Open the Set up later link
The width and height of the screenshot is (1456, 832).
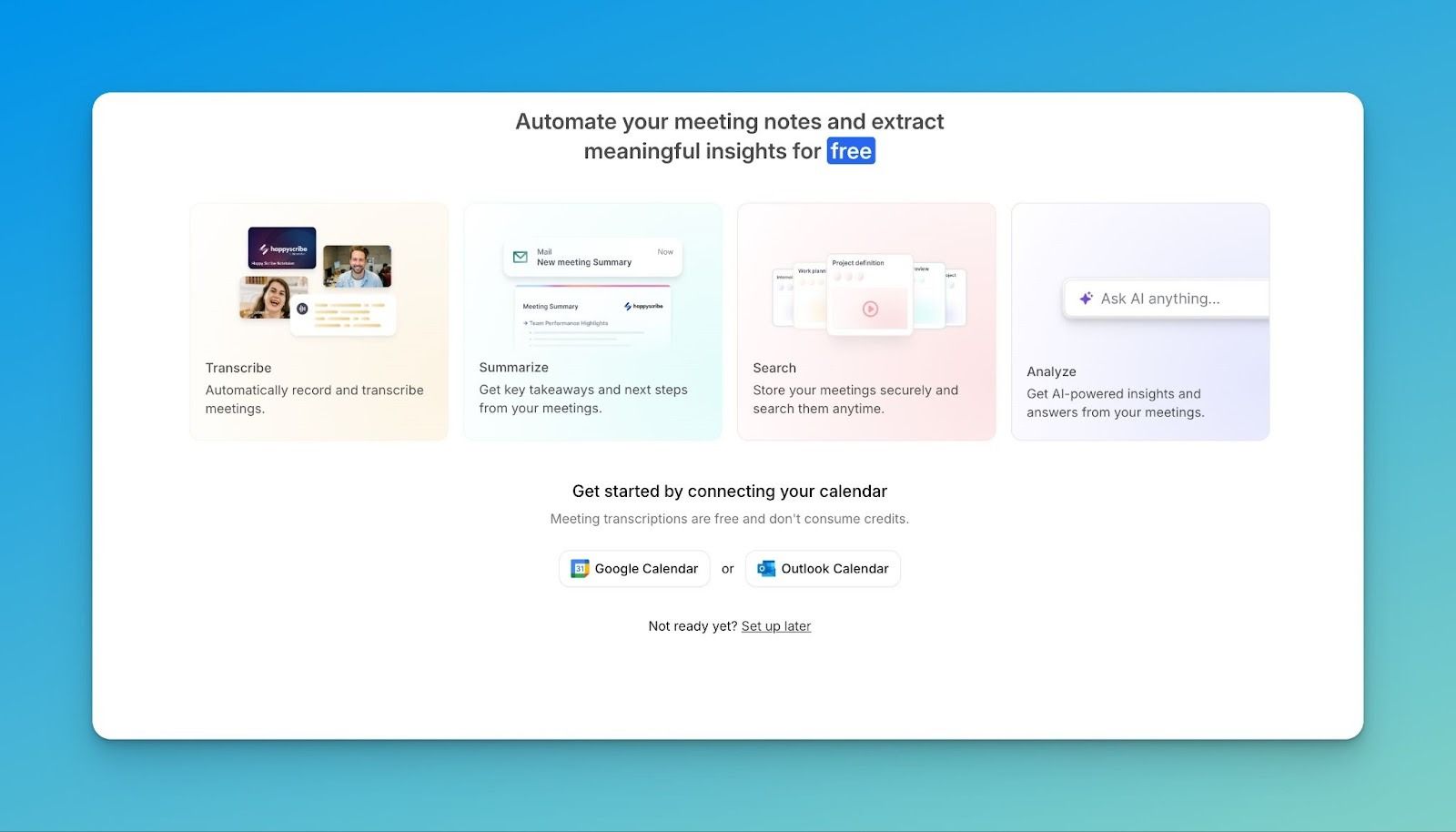(775, 625)
